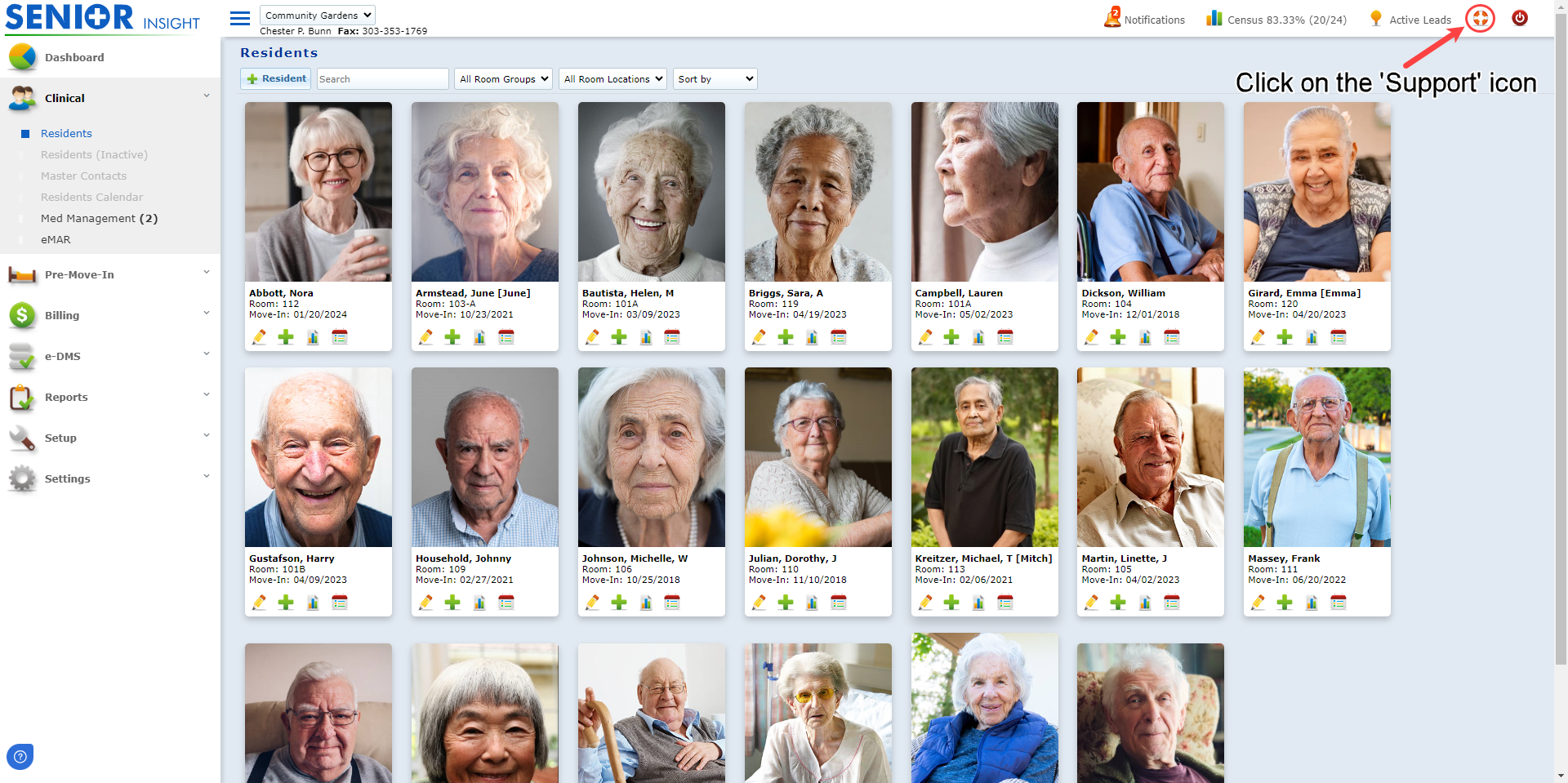Open the Sort by dropdown

click(x=715, y=78)
